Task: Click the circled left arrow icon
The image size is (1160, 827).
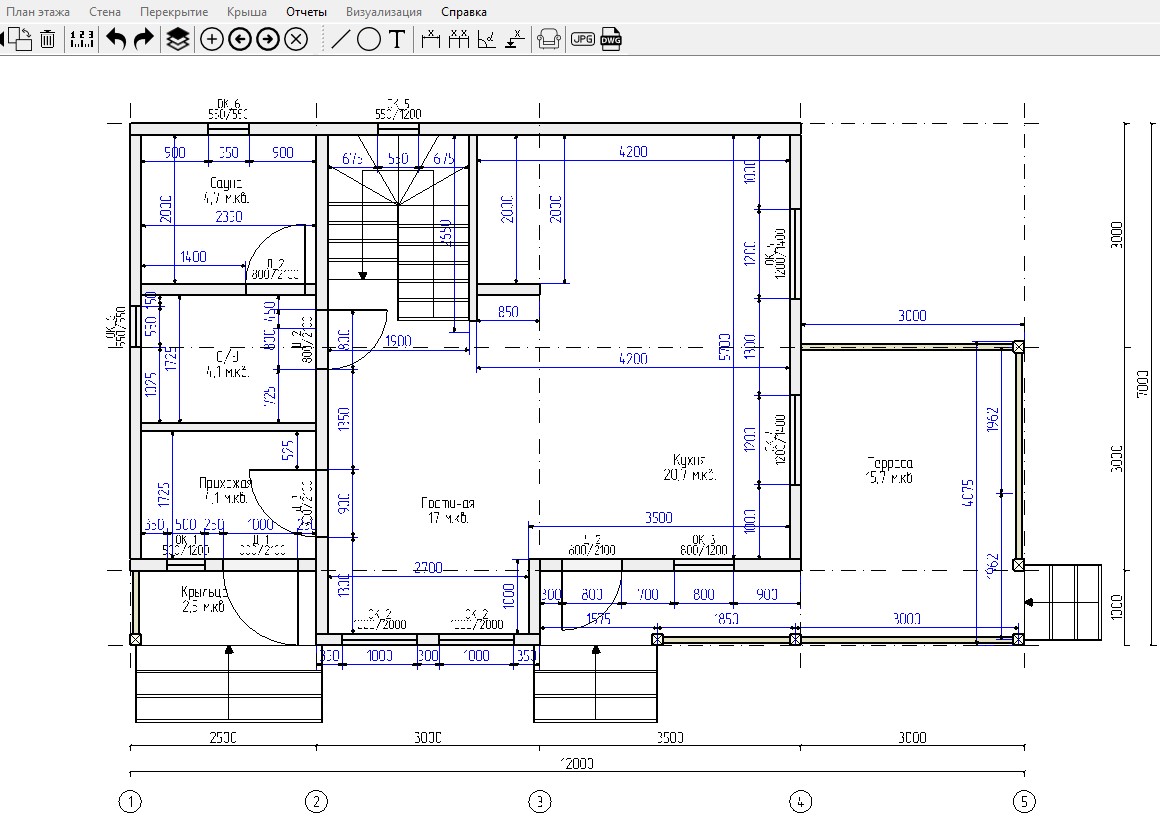Action: (240, 39)
